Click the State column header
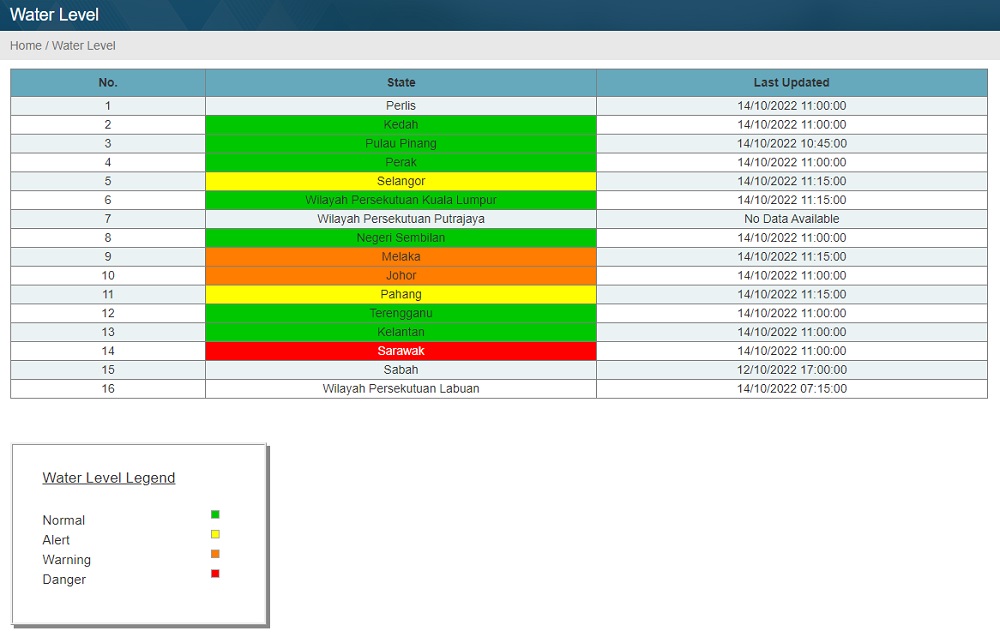 tap(401, 83)
